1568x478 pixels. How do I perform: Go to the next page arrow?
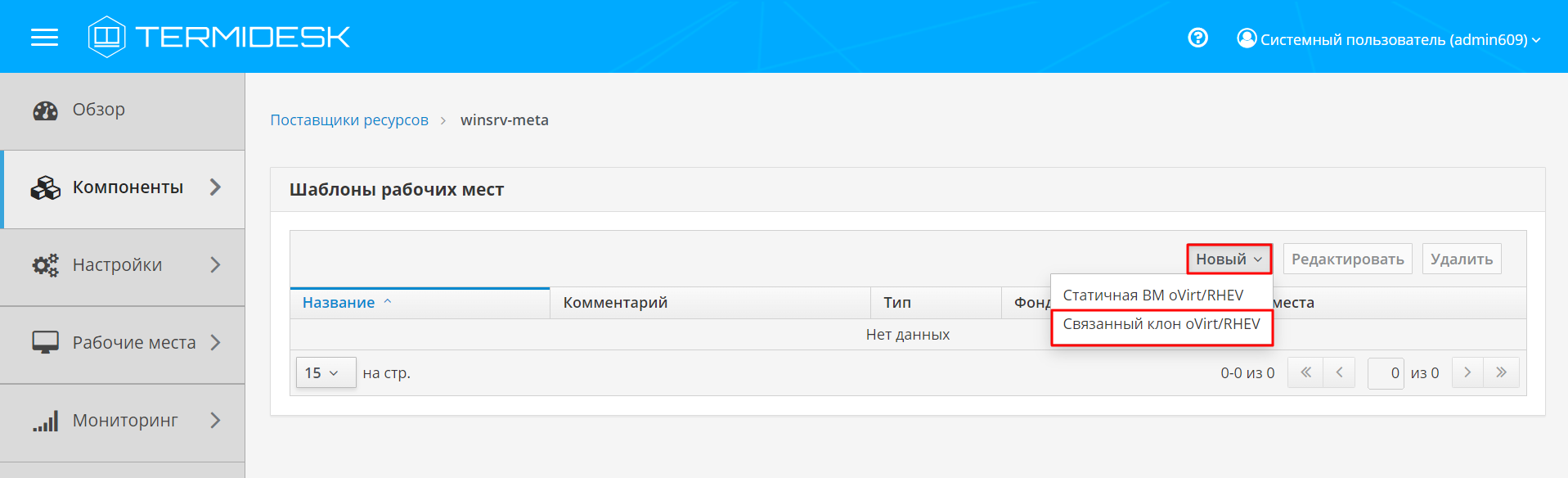1468,372
